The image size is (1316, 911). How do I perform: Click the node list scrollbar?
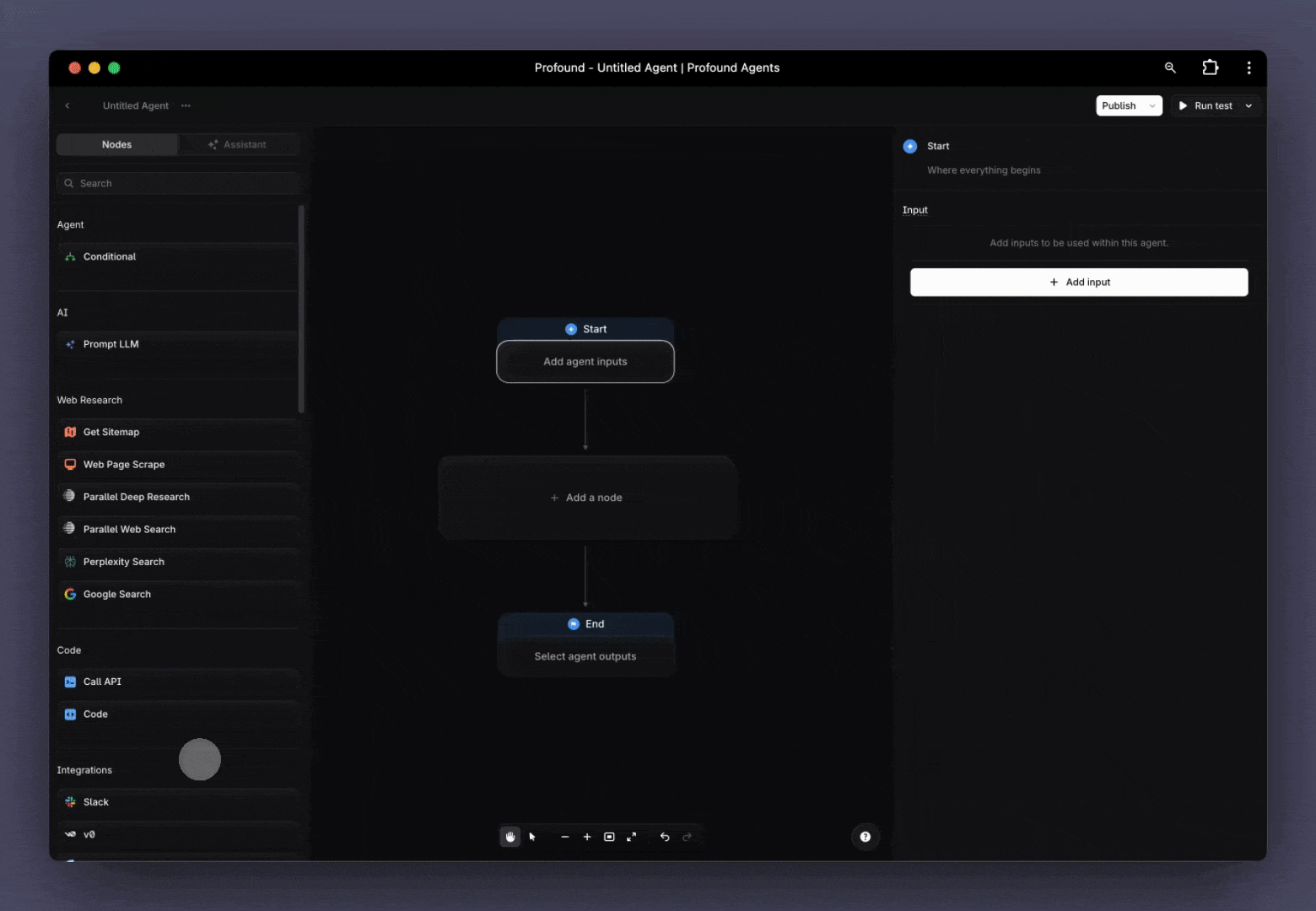pos(301,310)
